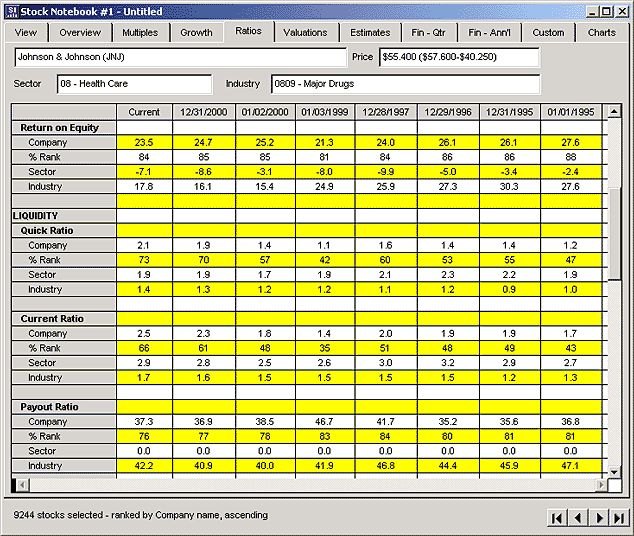Select the Ratios tab
The height and width of the screenshot is (536, 634).
click(x=248, y=31)
